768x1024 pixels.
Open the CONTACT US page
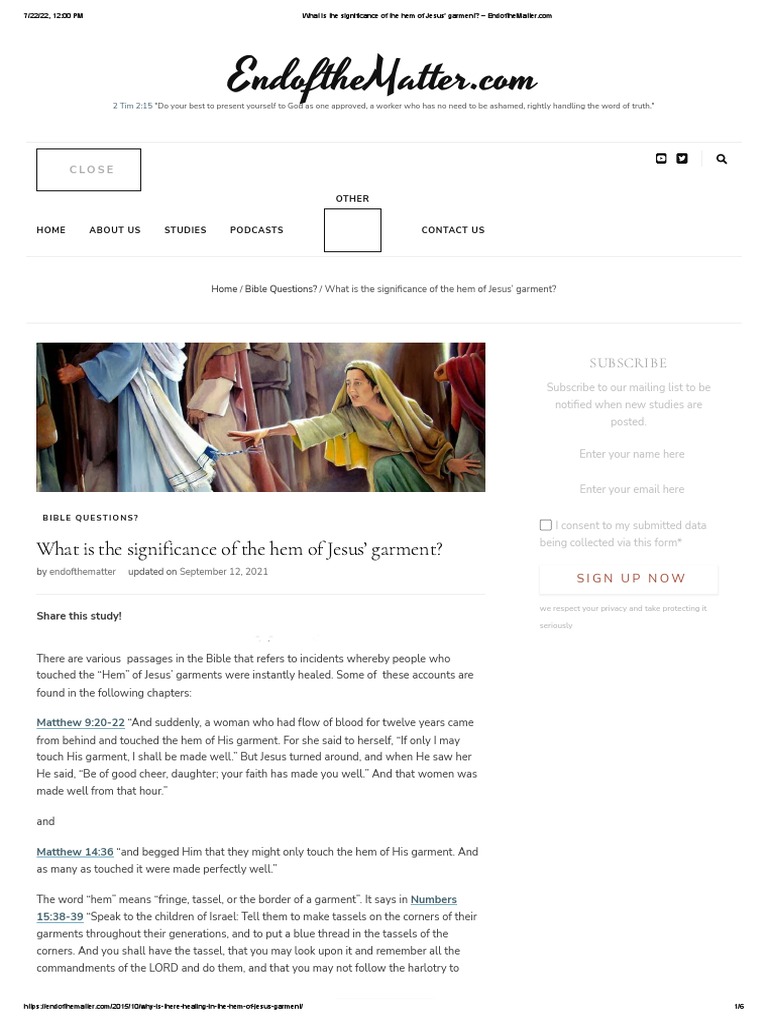[453, 230]
